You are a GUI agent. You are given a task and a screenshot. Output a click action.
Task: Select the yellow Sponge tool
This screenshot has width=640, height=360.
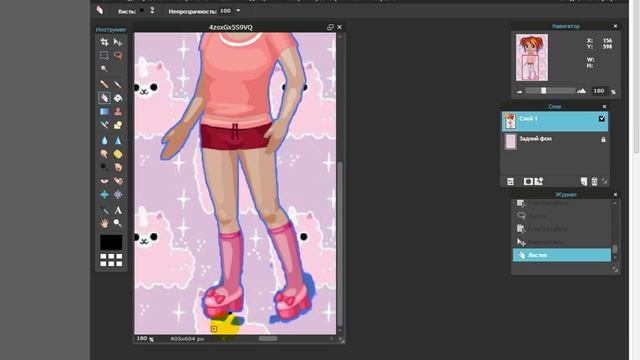(118, 154)
